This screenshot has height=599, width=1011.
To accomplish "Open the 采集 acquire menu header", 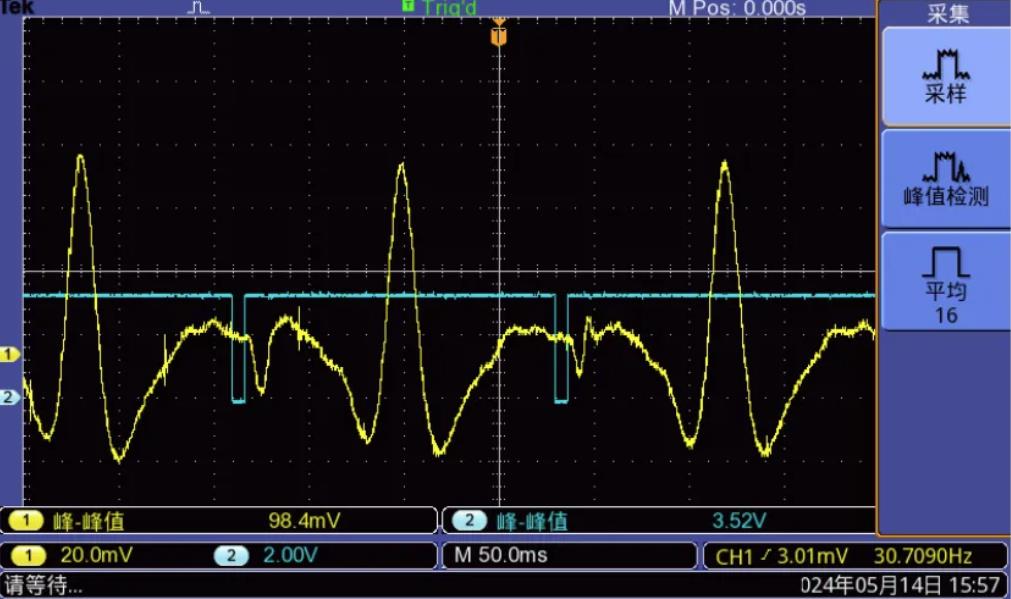I will [x=945, y=12].
